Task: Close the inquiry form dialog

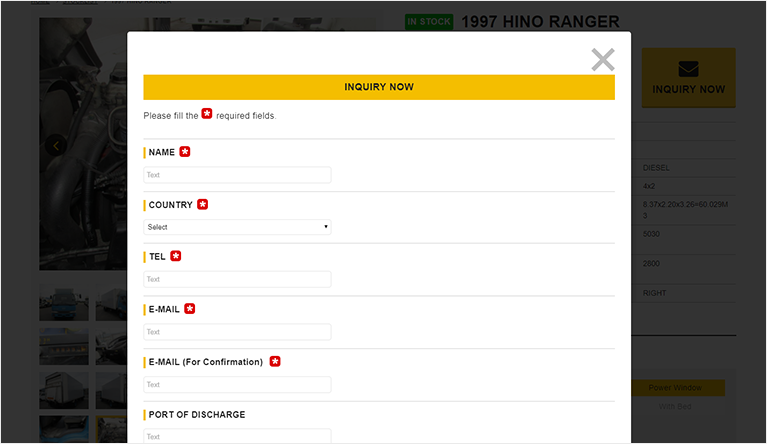Action: (x=603, y=60)
